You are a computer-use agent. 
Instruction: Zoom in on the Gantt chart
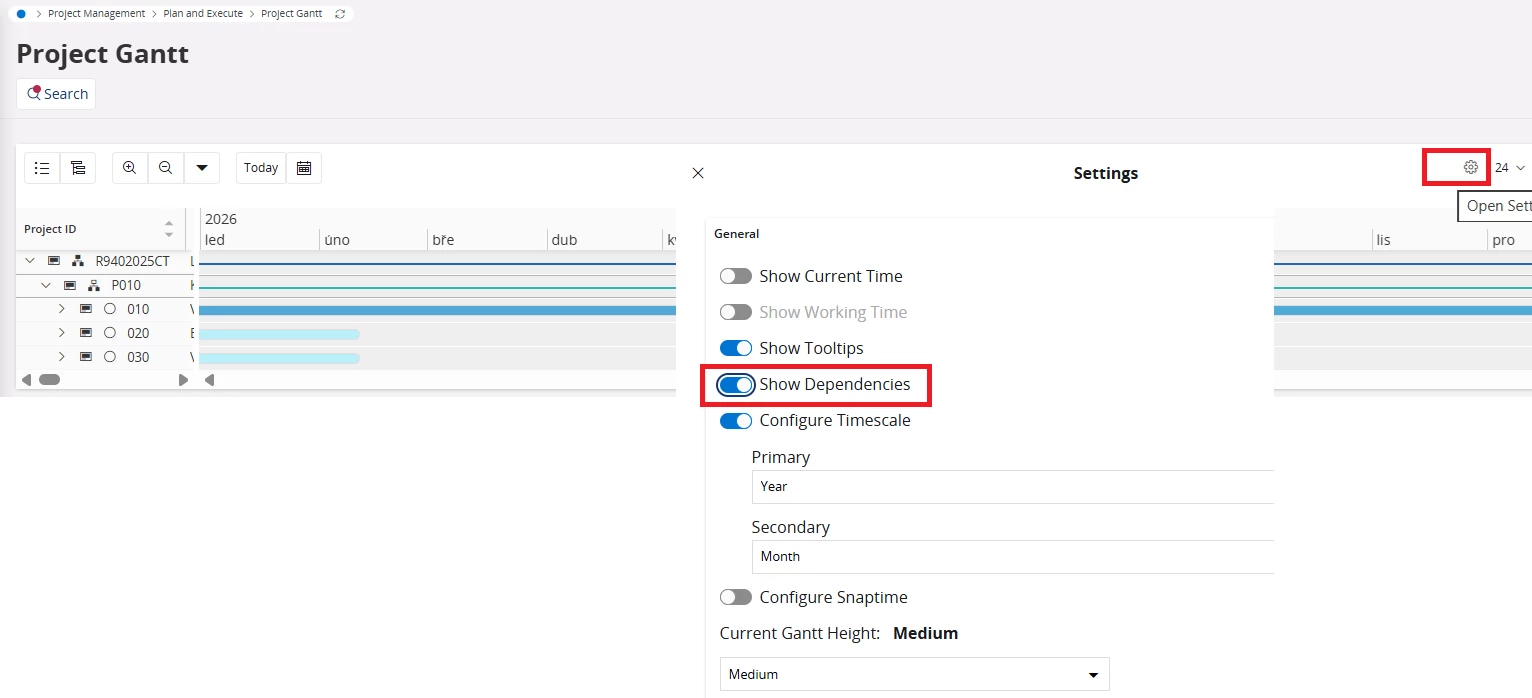tap(130, 168)
